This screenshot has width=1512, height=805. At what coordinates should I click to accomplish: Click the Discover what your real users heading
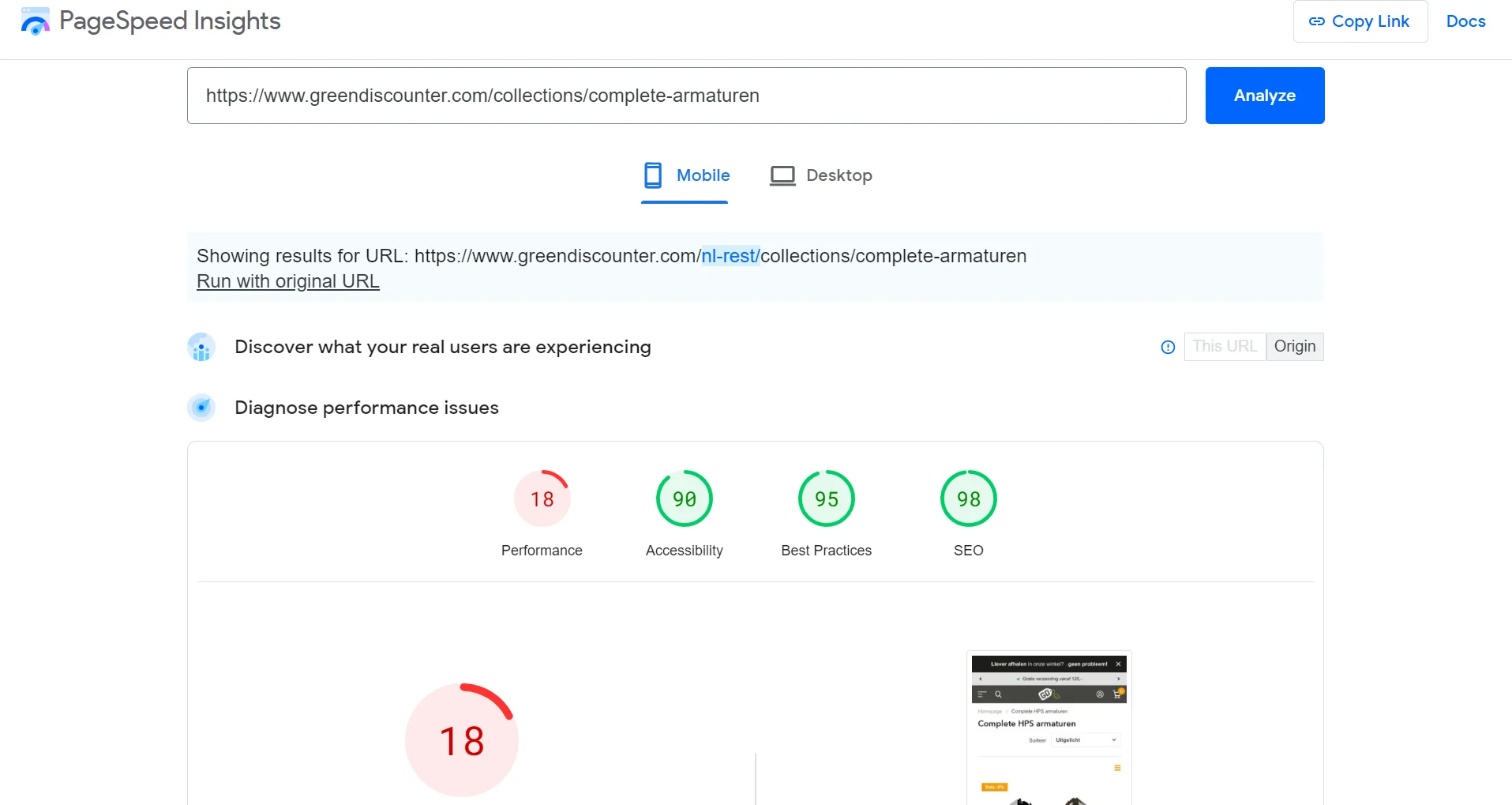[442, 347]
